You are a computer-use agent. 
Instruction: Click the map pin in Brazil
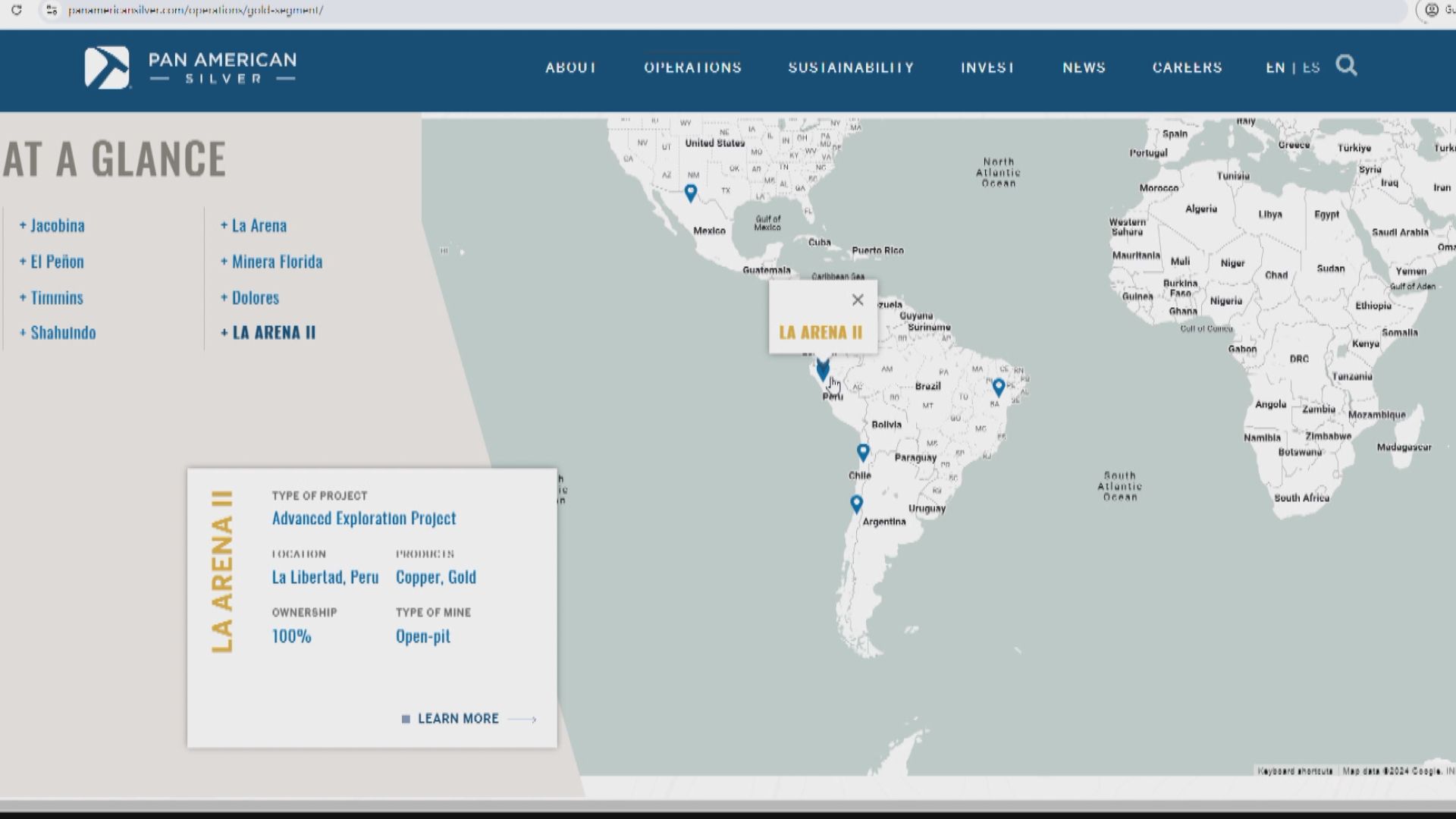tap(999, 388)
